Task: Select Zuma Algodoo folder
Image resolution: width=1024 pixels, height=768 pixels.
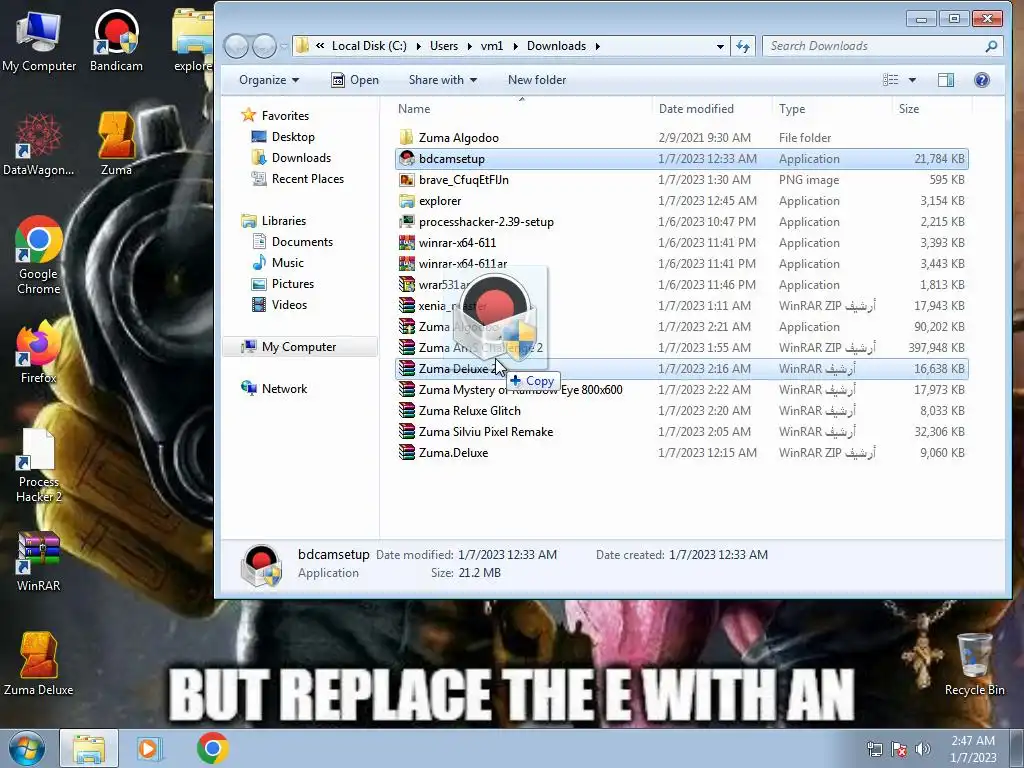Action: [x=682, y=138]
